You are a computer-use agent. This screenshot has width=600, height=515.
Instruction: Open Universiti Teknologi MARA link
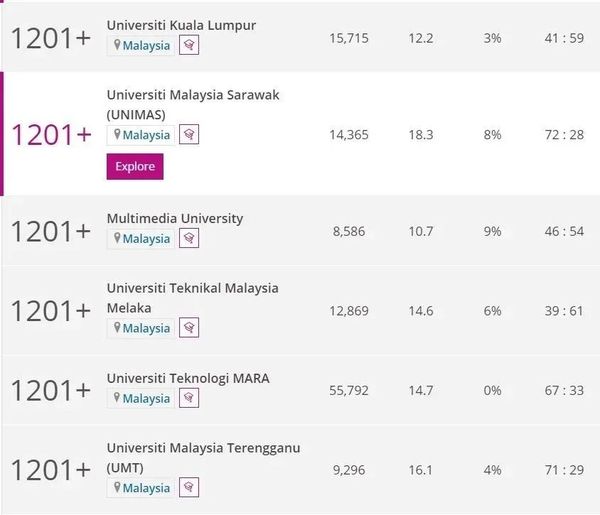coord(188,378)
